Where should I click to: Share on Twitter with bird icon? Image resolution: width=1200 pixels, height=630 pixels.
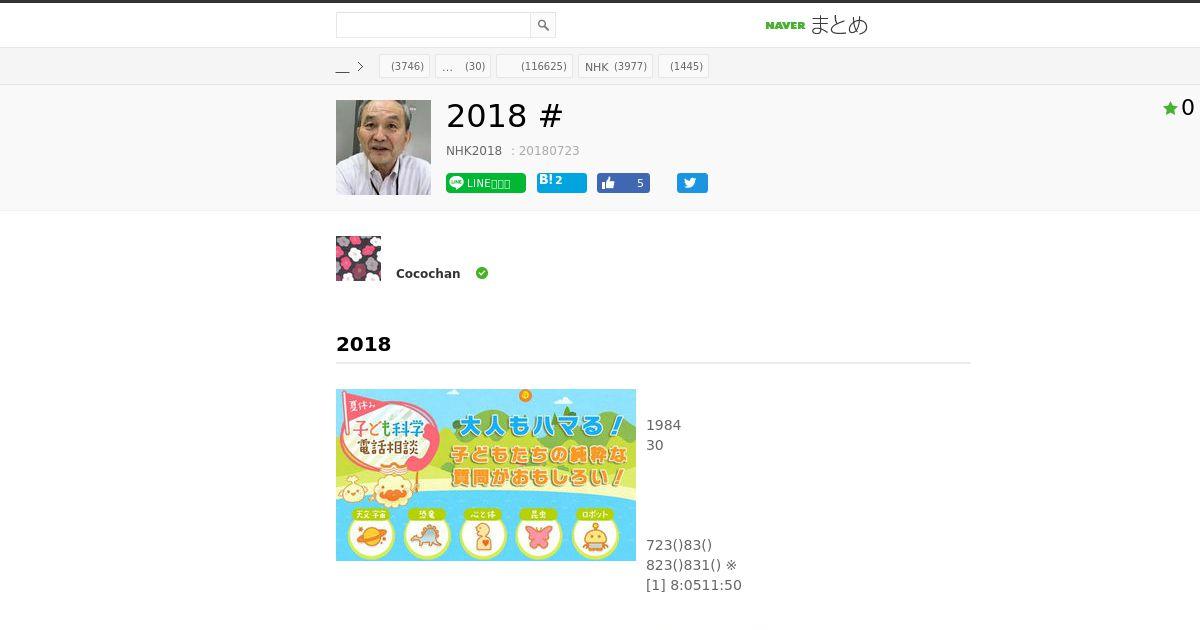[x=692, y=183]
